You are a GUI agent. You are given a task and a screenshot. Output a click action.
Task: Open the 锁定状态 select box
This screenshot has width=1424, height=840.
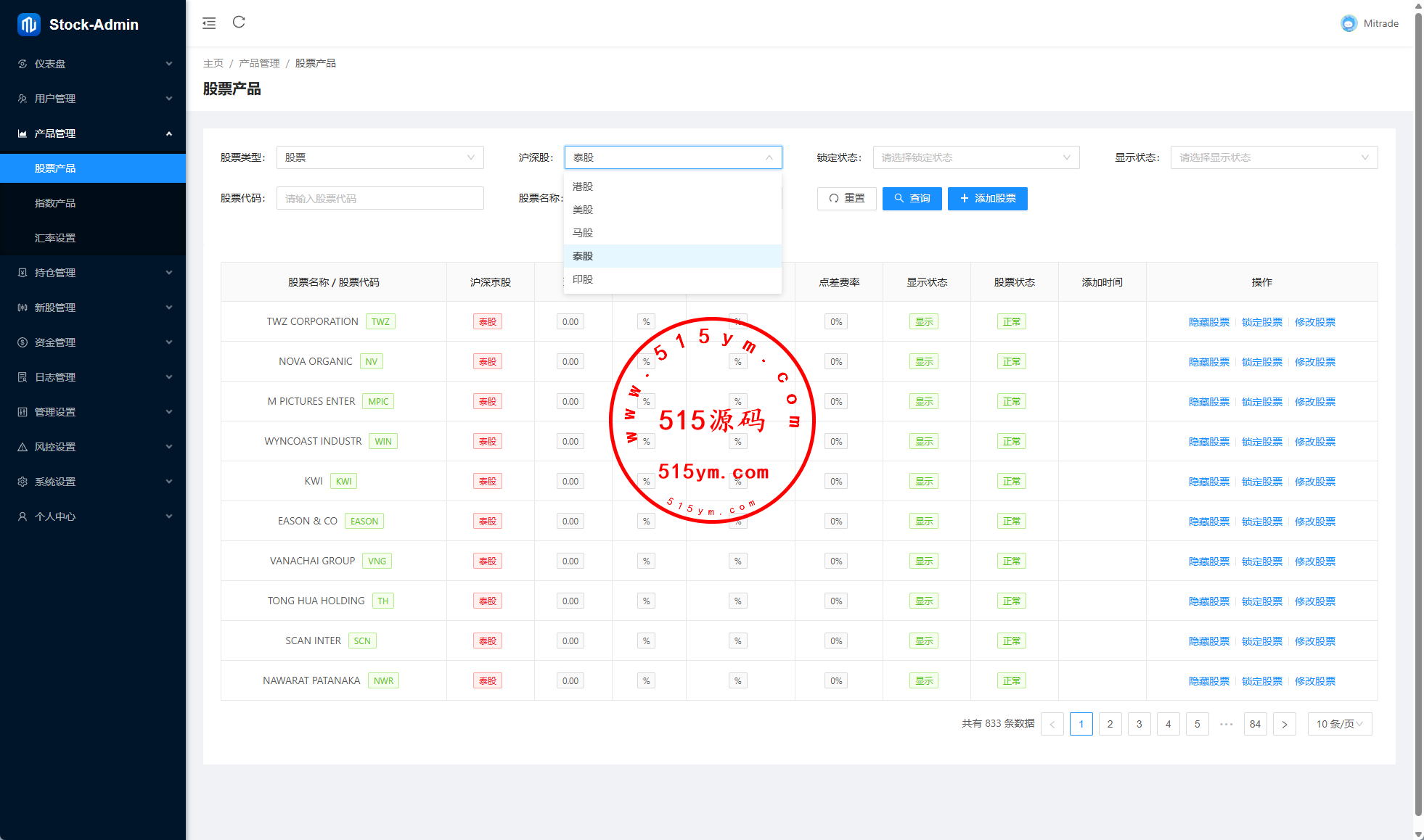coord(975,157)
